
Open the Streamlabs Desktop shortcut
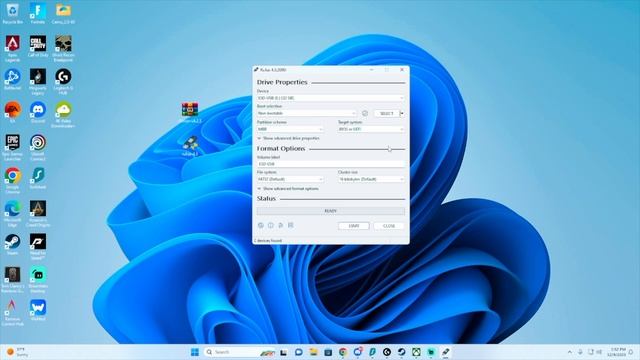pyautogui.click(x=38, y=280)
